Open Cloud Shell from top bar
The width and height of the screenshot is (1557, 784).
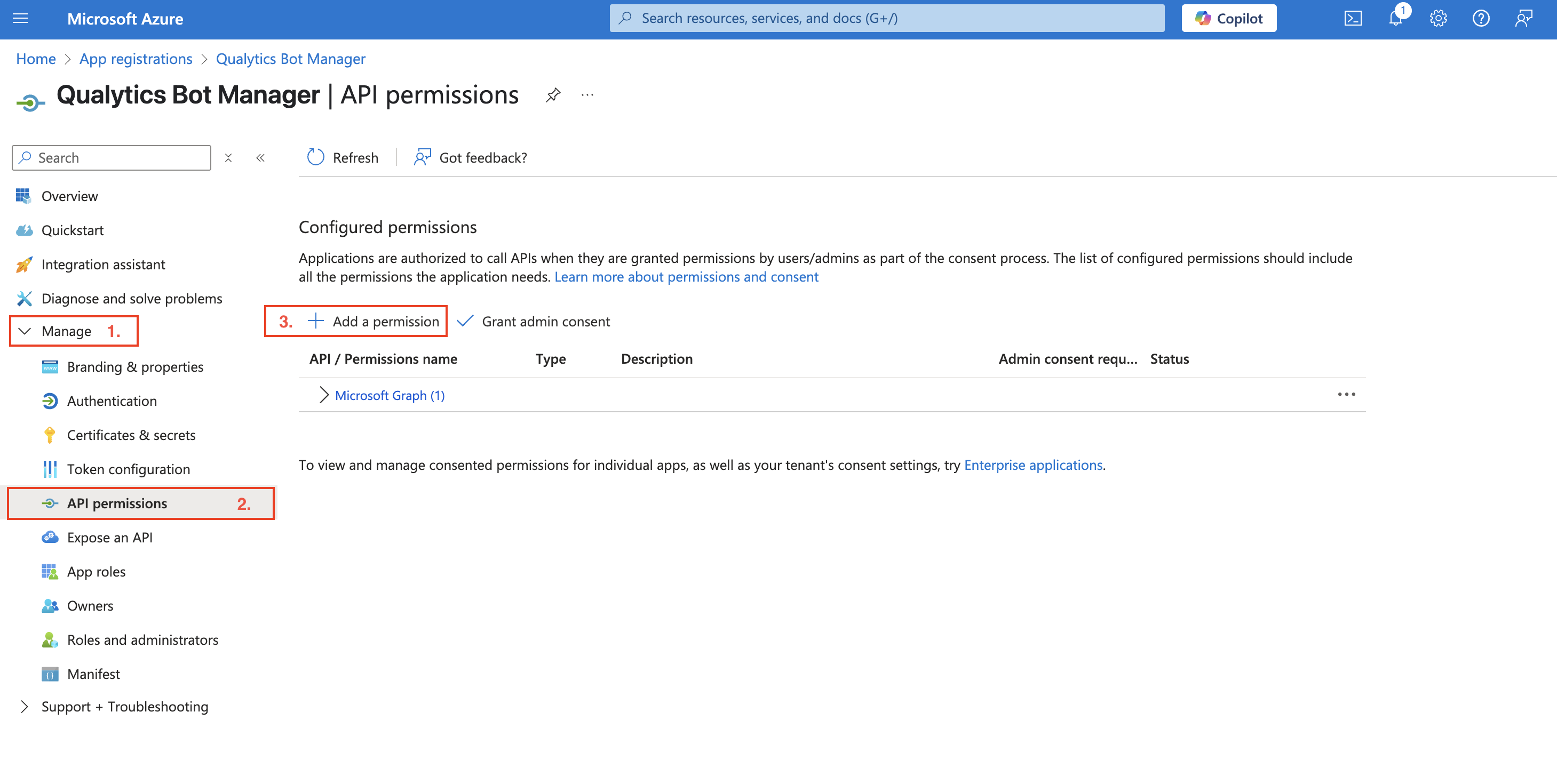coord(1353,18)
